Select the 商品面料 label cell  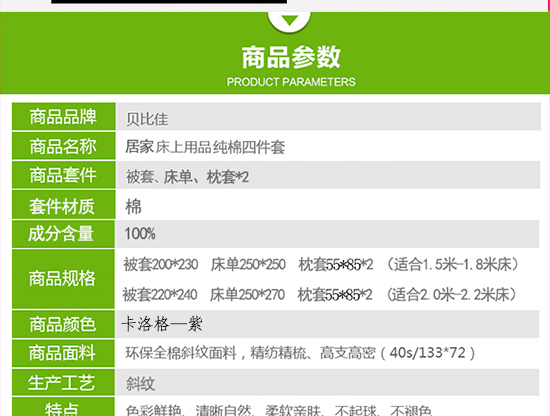click(x=63, y=353)
